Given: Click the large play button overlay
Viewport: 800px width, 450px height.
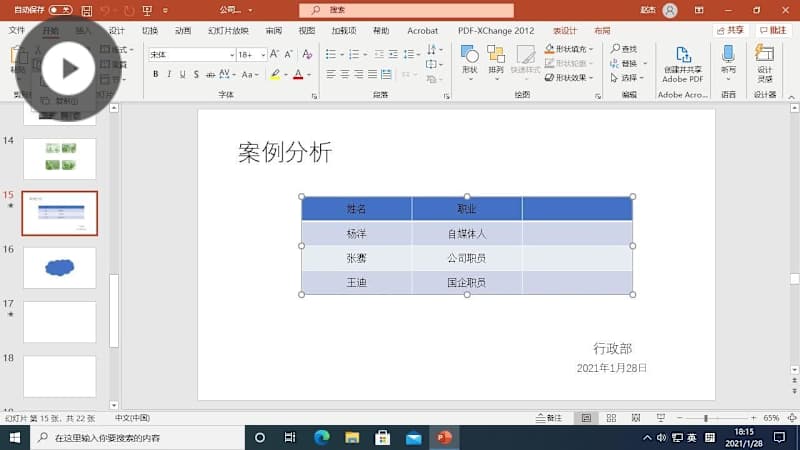Looking at the screenshot, I should click(68, 69).
